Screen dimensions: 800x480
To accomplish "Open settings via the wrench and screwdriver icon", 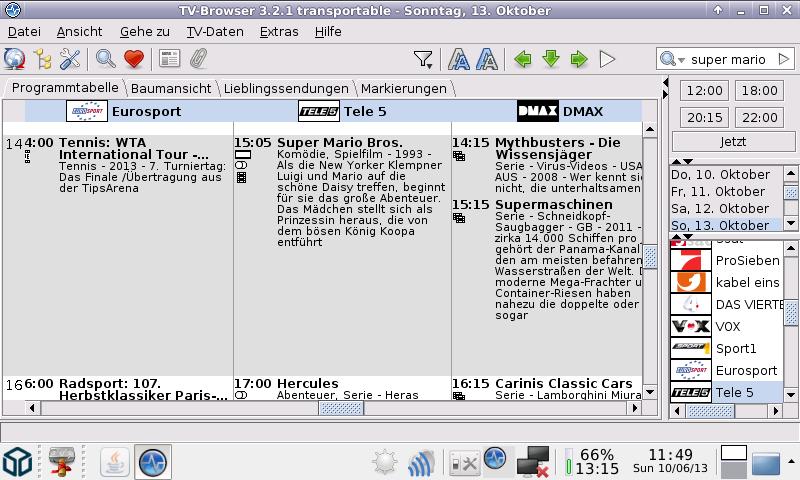I will pos(70,59).
